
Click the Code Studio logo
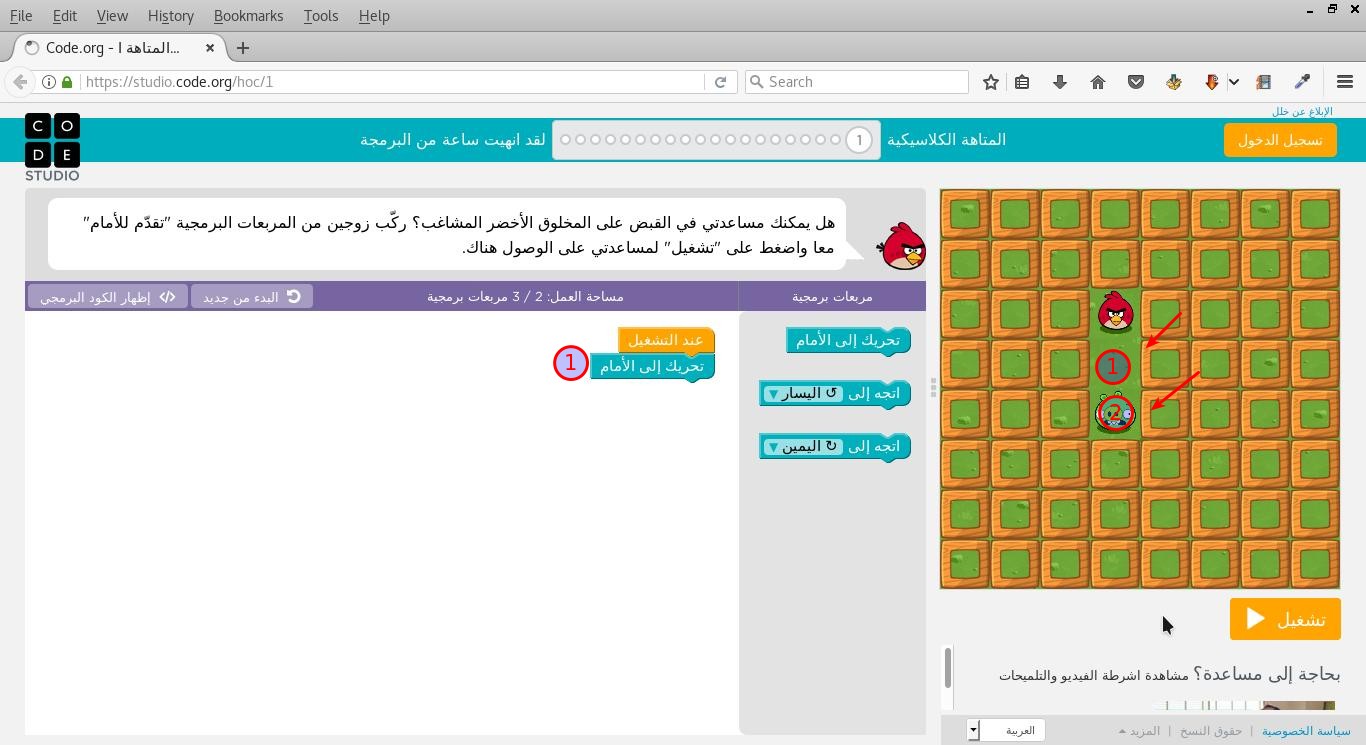pyautogui.click(x=52, y=148)
